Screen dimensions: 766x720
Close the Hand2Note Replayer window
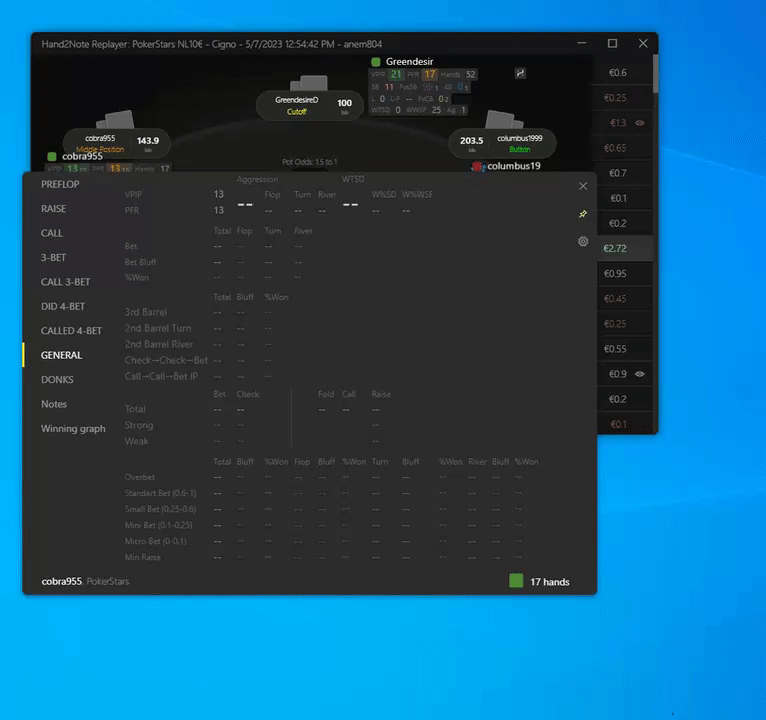tap(643, 43)
